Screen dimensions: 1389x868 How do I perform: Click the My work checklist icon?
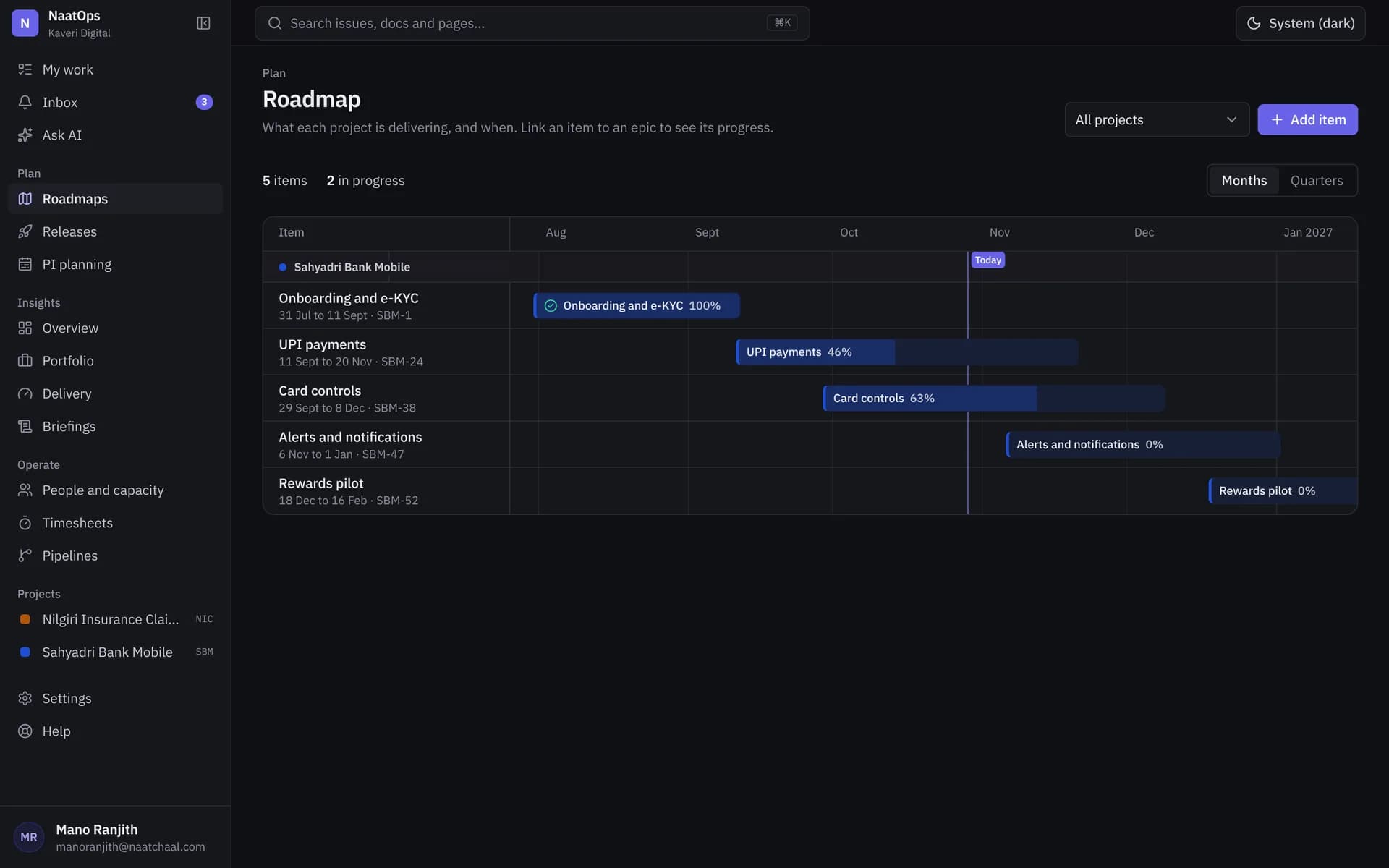25,69
